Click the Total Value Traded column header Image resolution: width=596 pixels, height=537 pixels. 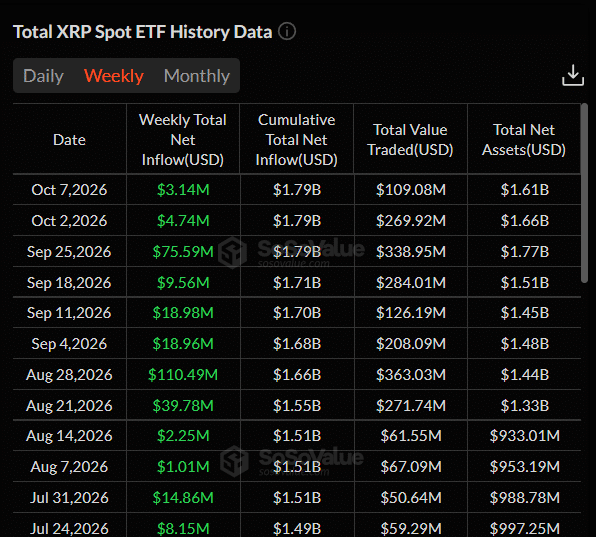pyautogui.click(x=410, y=139)
